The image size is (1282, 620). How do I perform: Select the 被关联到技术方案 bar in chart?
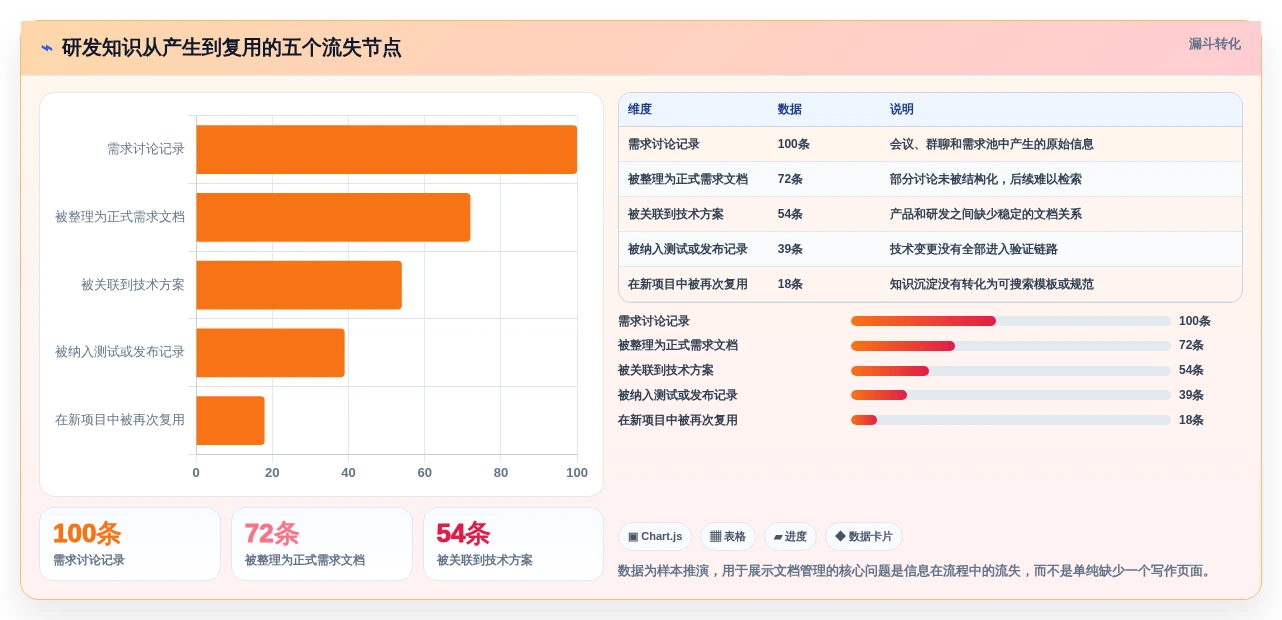point(299,285)
